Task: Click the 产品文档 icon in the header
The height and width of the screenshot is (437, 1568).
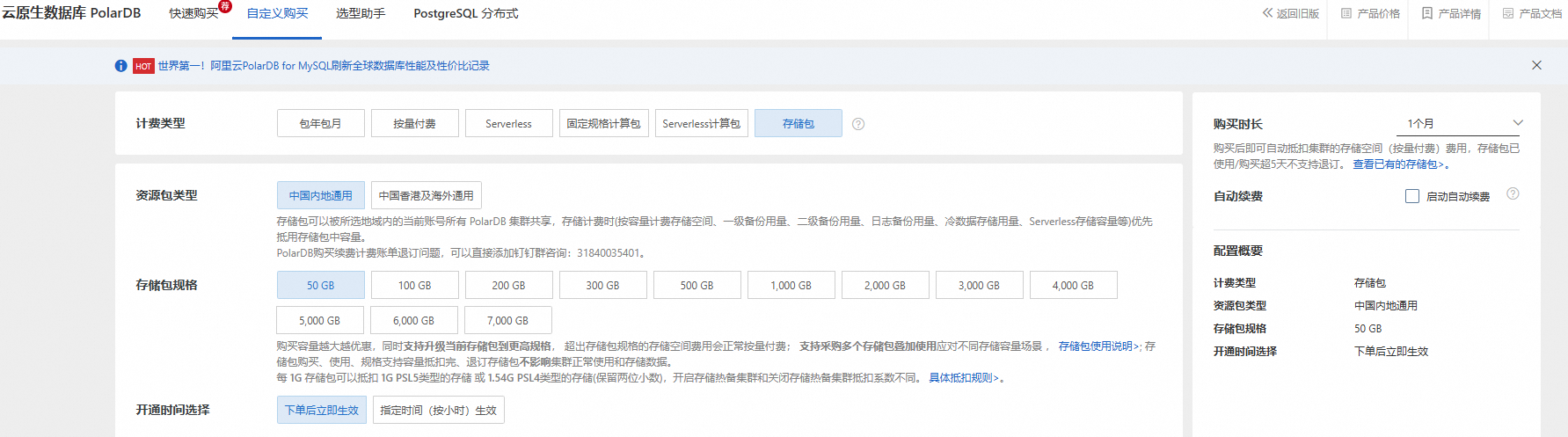Action: tap(1508, 13)
